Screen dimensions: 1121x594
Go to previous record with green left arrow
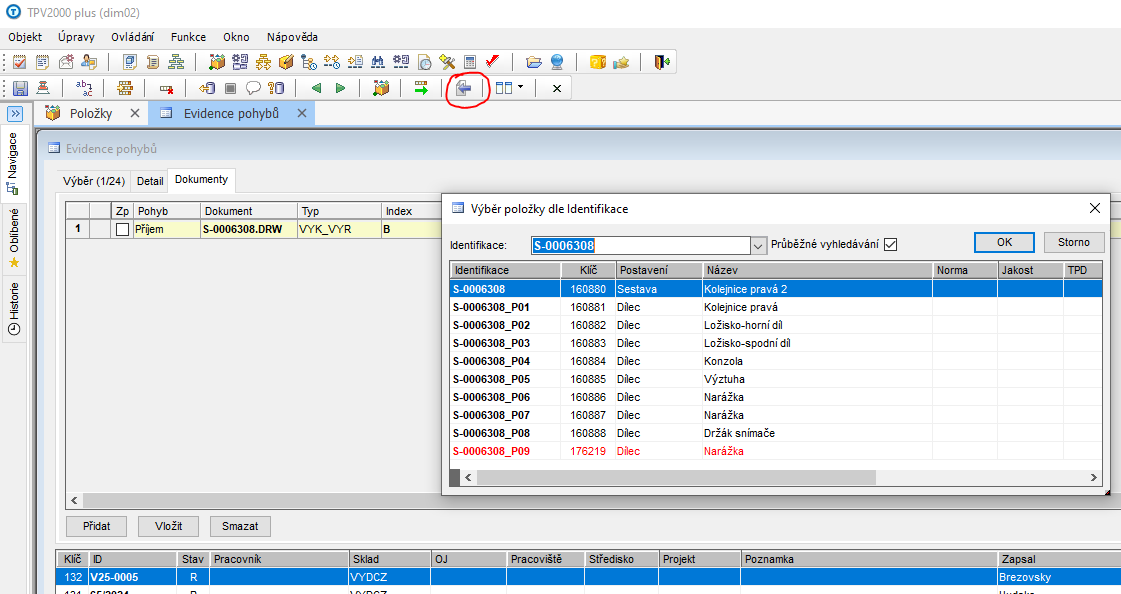(x=316, y=88)
